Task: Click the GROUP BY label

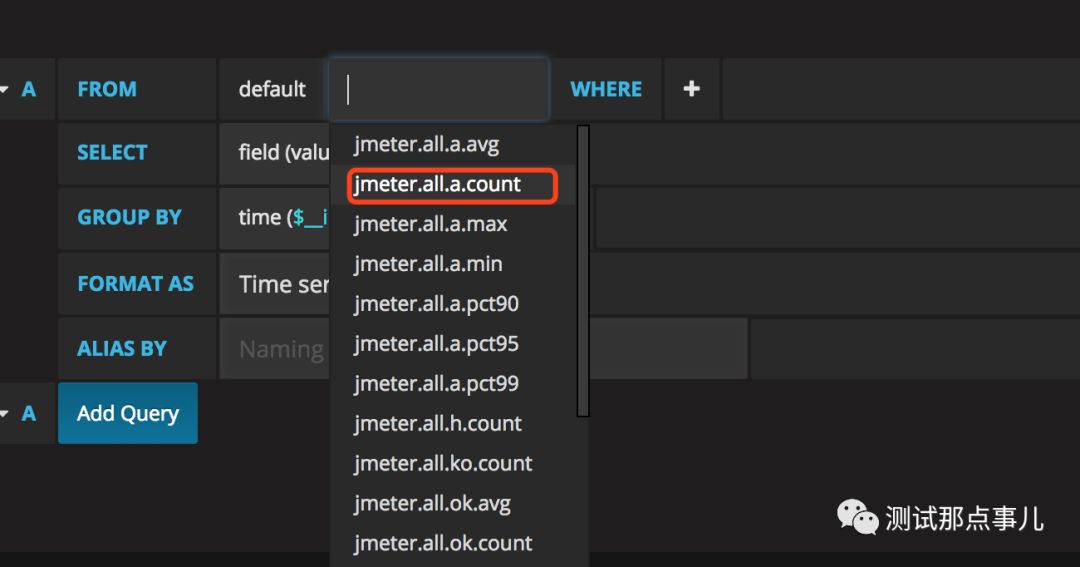Action: pyautogui.click(x=129, y=218)
